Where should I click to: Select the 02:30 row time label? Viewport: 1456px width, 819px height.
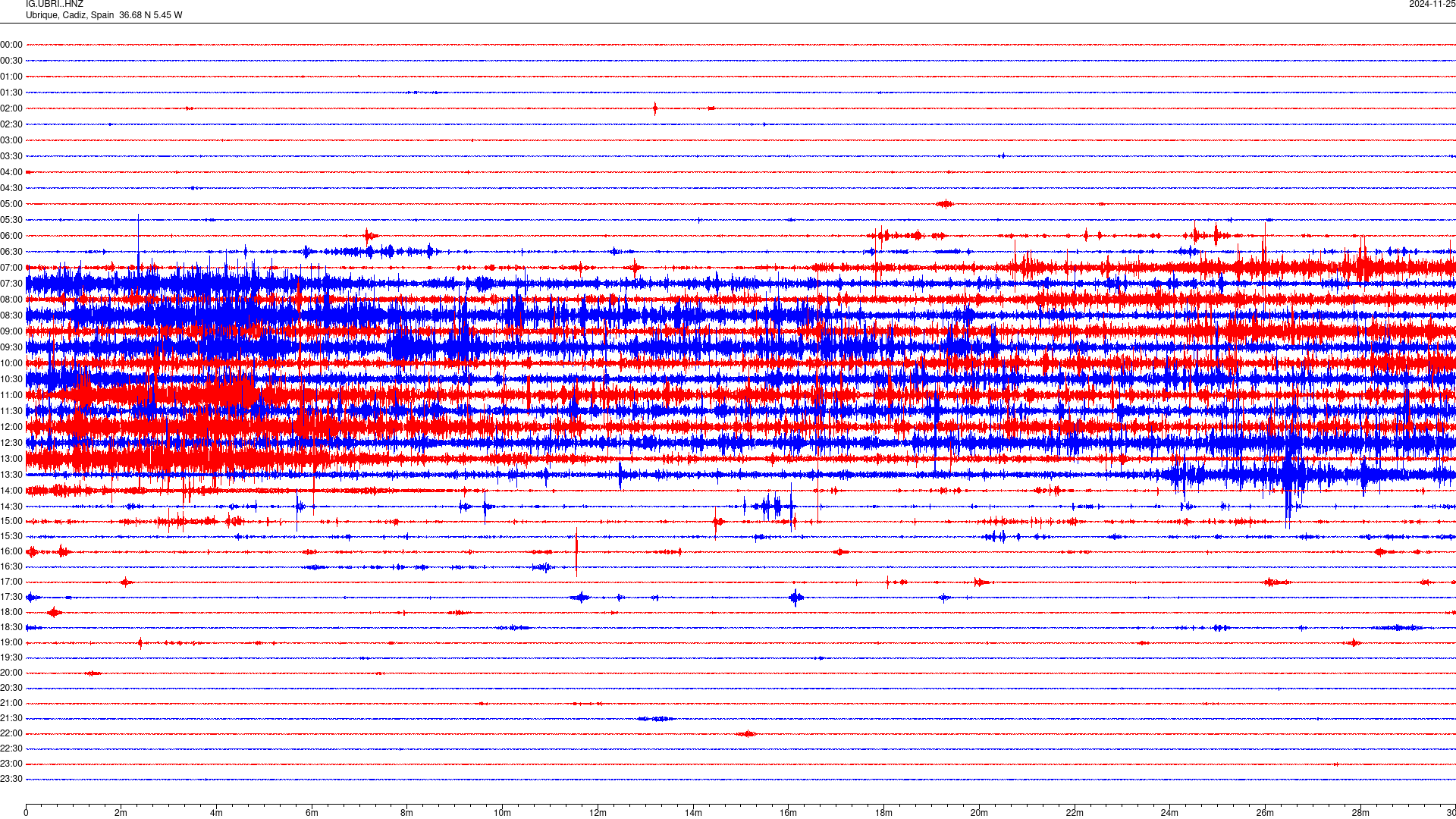[11, 124]
